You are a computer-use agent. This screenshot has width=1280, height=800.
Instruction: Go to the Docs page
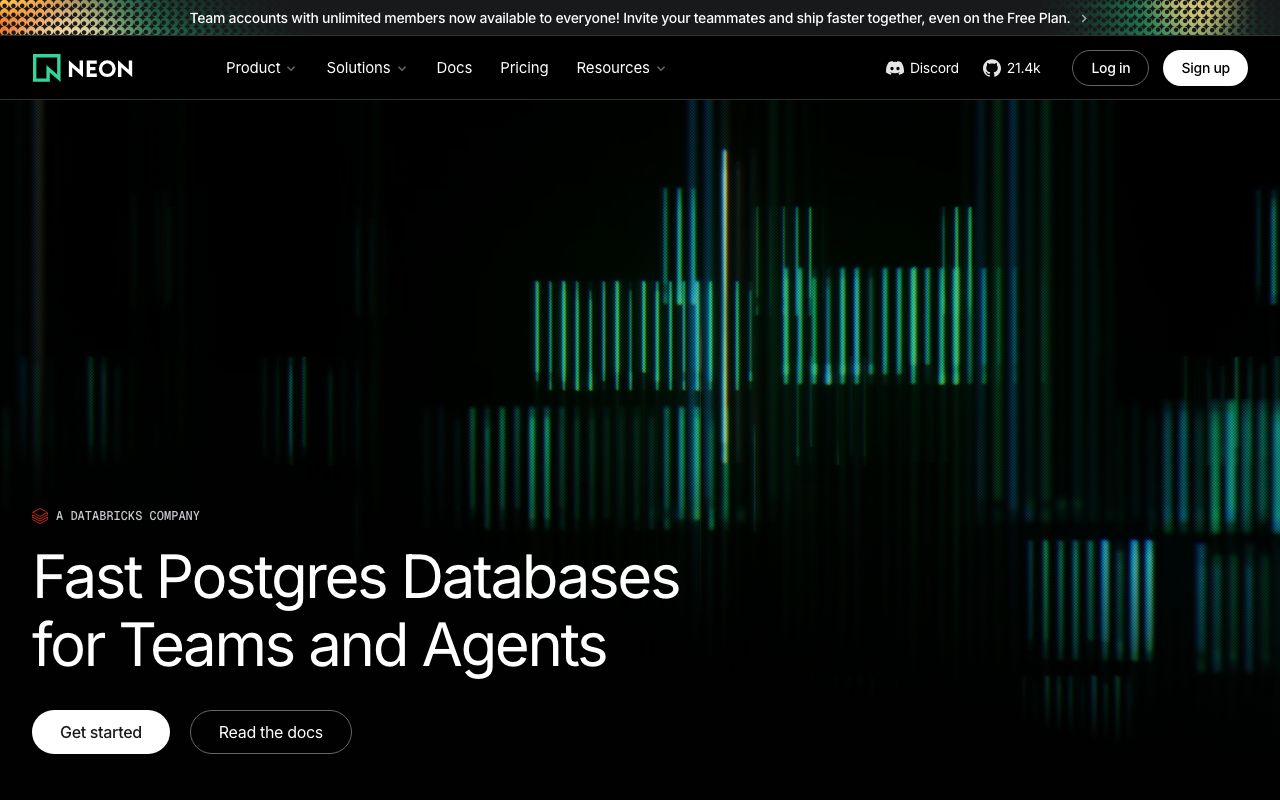[454, 68]
